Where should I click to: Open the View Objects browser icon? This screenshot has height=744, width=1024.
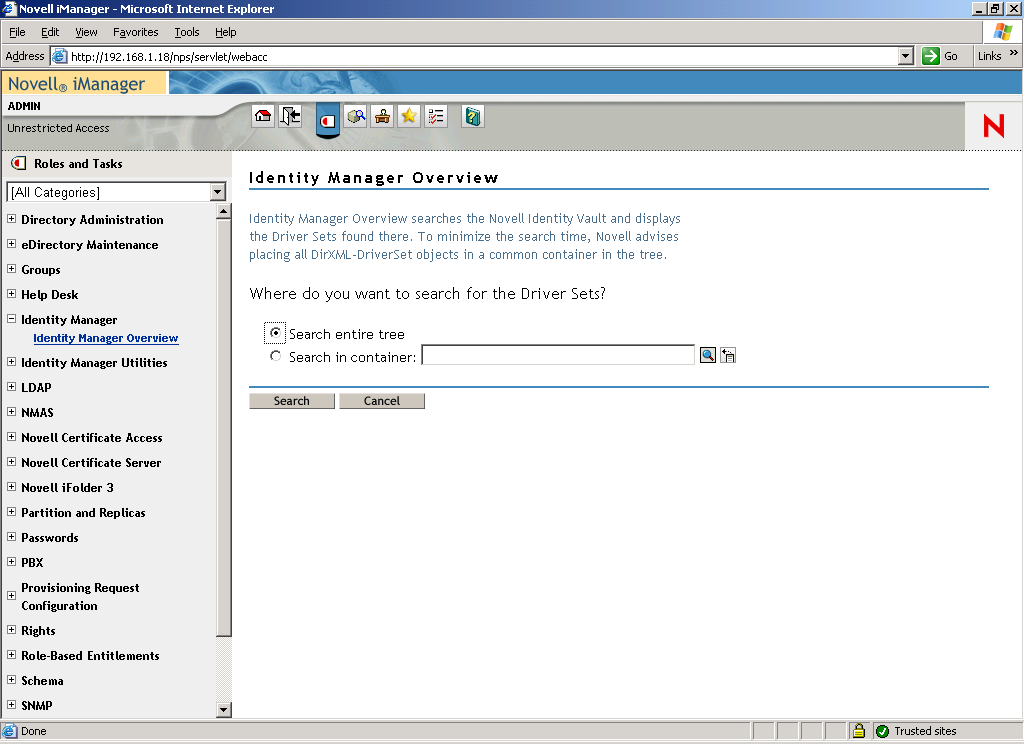355,116
